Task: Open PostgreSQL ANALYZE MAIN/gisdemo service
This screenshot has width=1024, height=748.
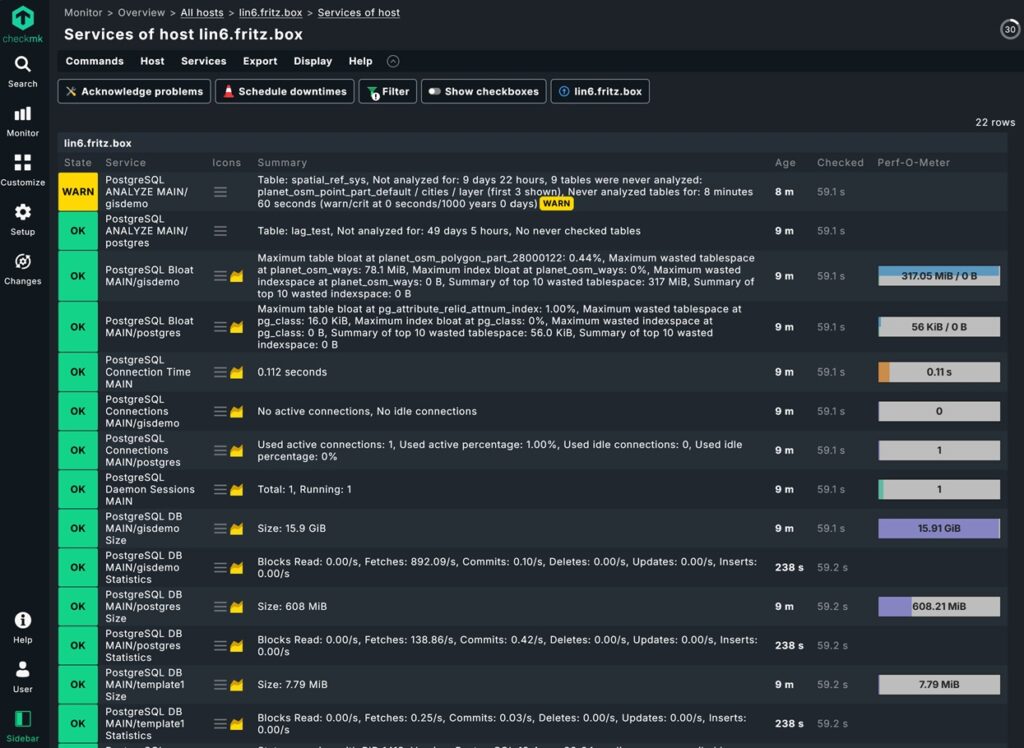Action: tap(146, 192)
